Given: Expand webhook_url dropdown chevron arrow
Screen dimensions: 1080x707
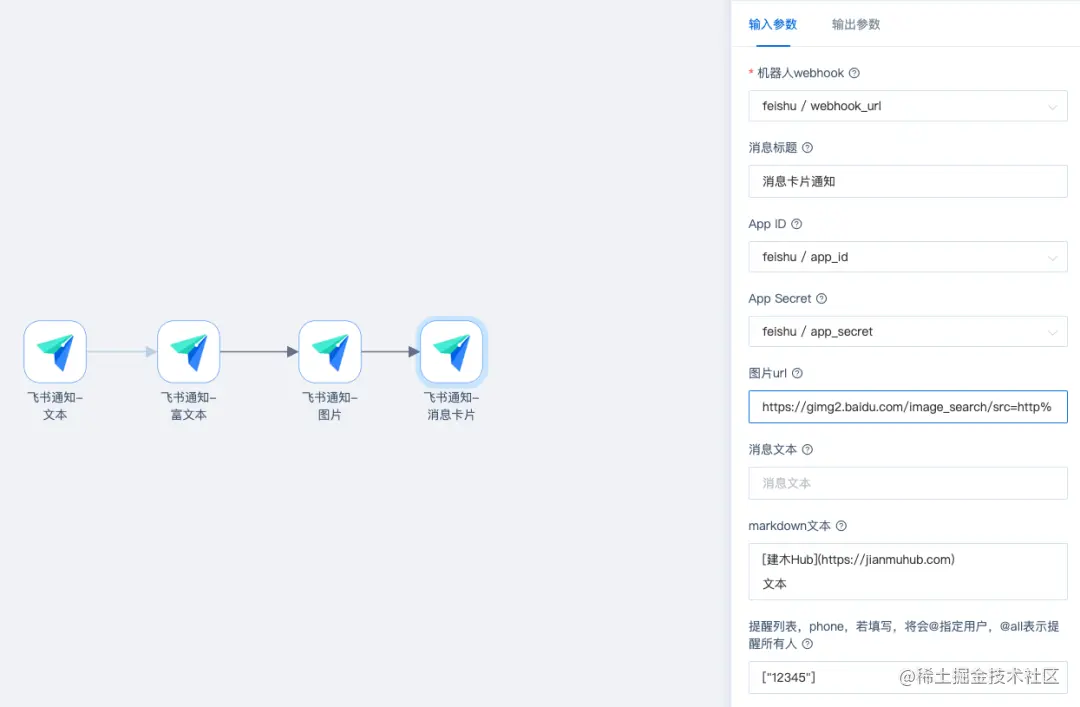Looking at the screenshot, I should click(x=1052, y=107).
